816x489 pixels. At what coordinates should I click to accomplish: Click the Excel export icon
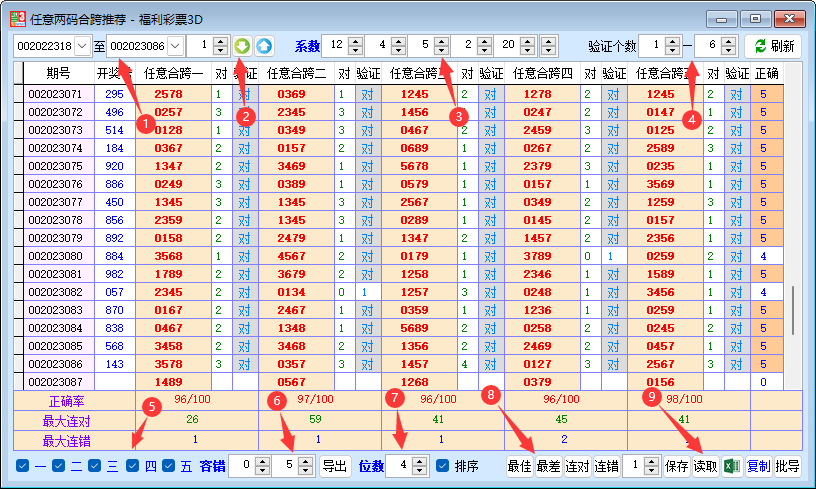pyautogui.click(x=732, y=466)
